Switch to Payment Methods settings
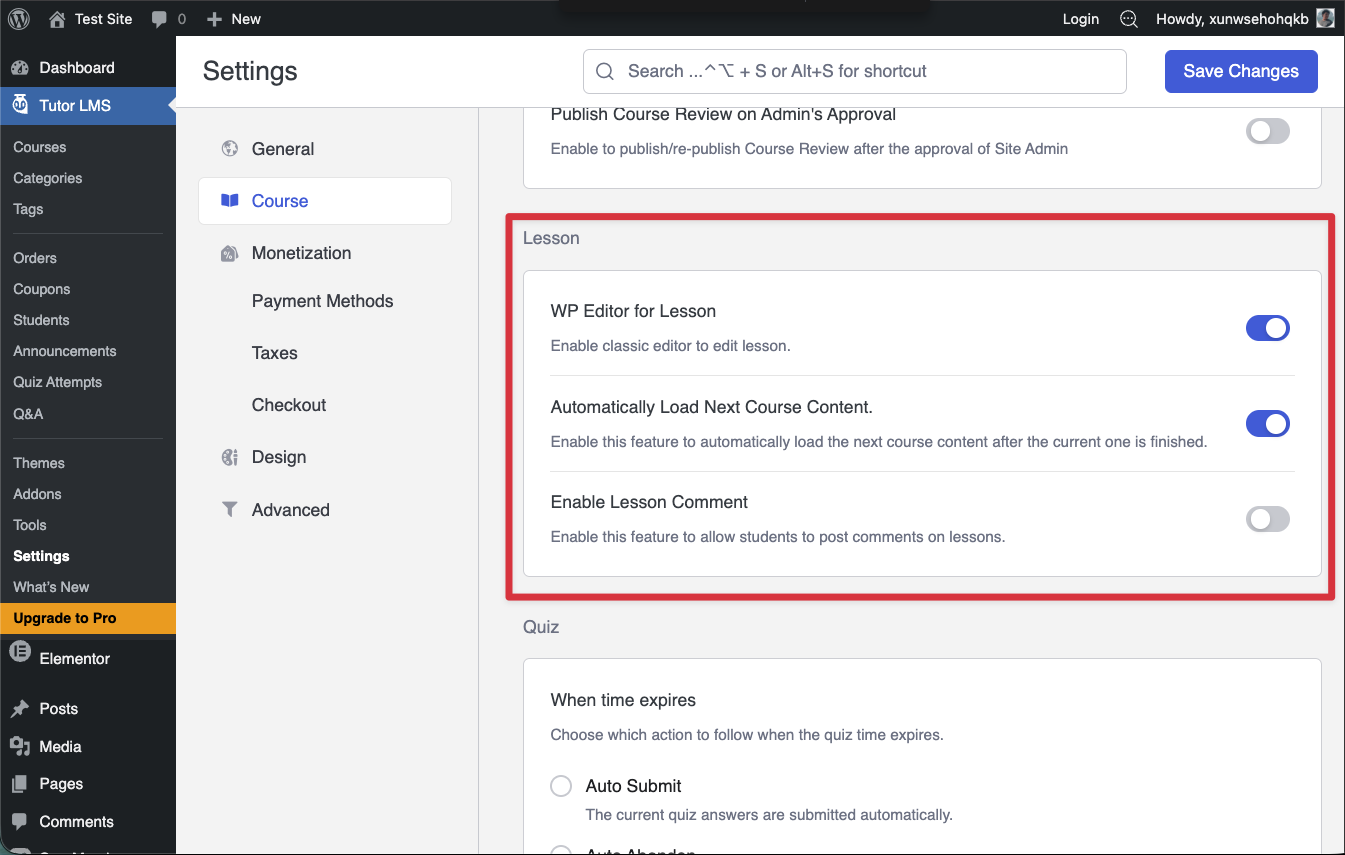Viewport: 1345px width, 855px height. [322, 301]
